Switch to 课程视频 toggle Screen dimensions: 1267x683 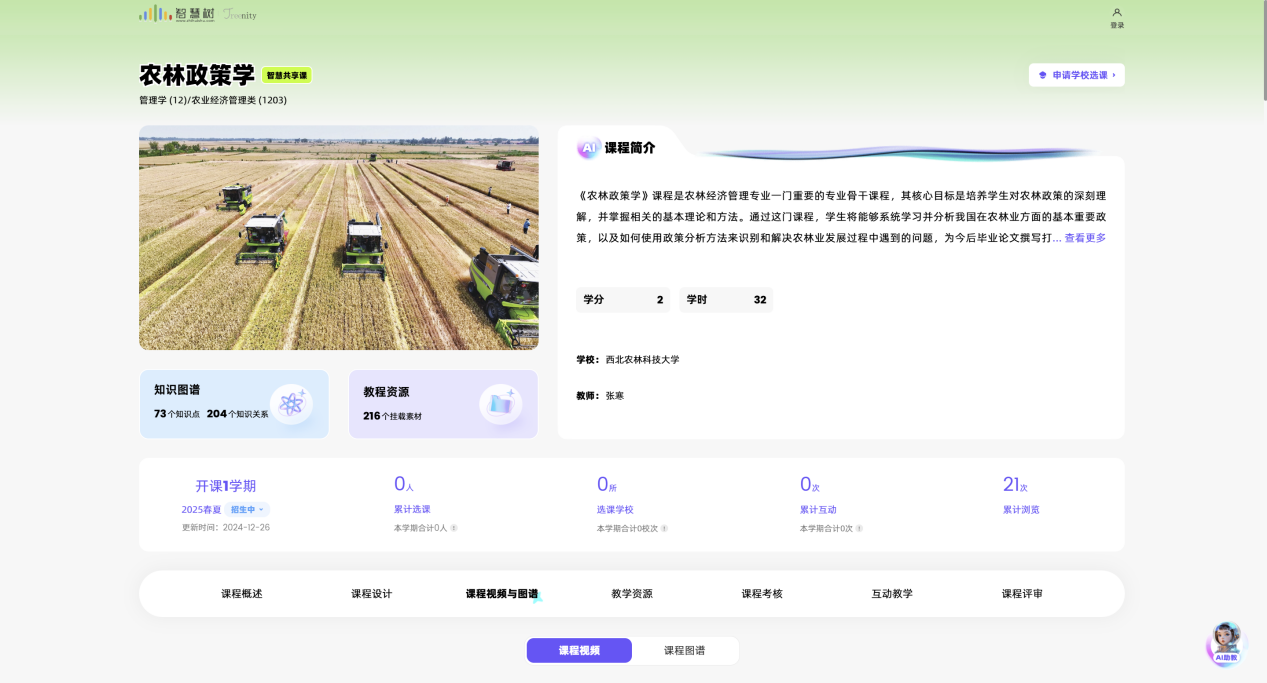tap(579, 650)
